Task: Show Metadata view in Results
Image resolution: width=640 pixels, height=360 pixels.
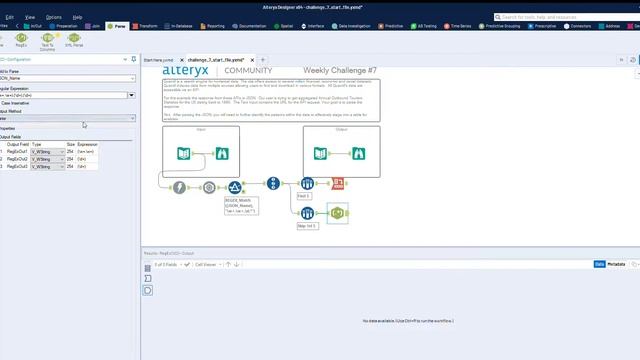Action: pyautogui.click(x=616, y=264)
